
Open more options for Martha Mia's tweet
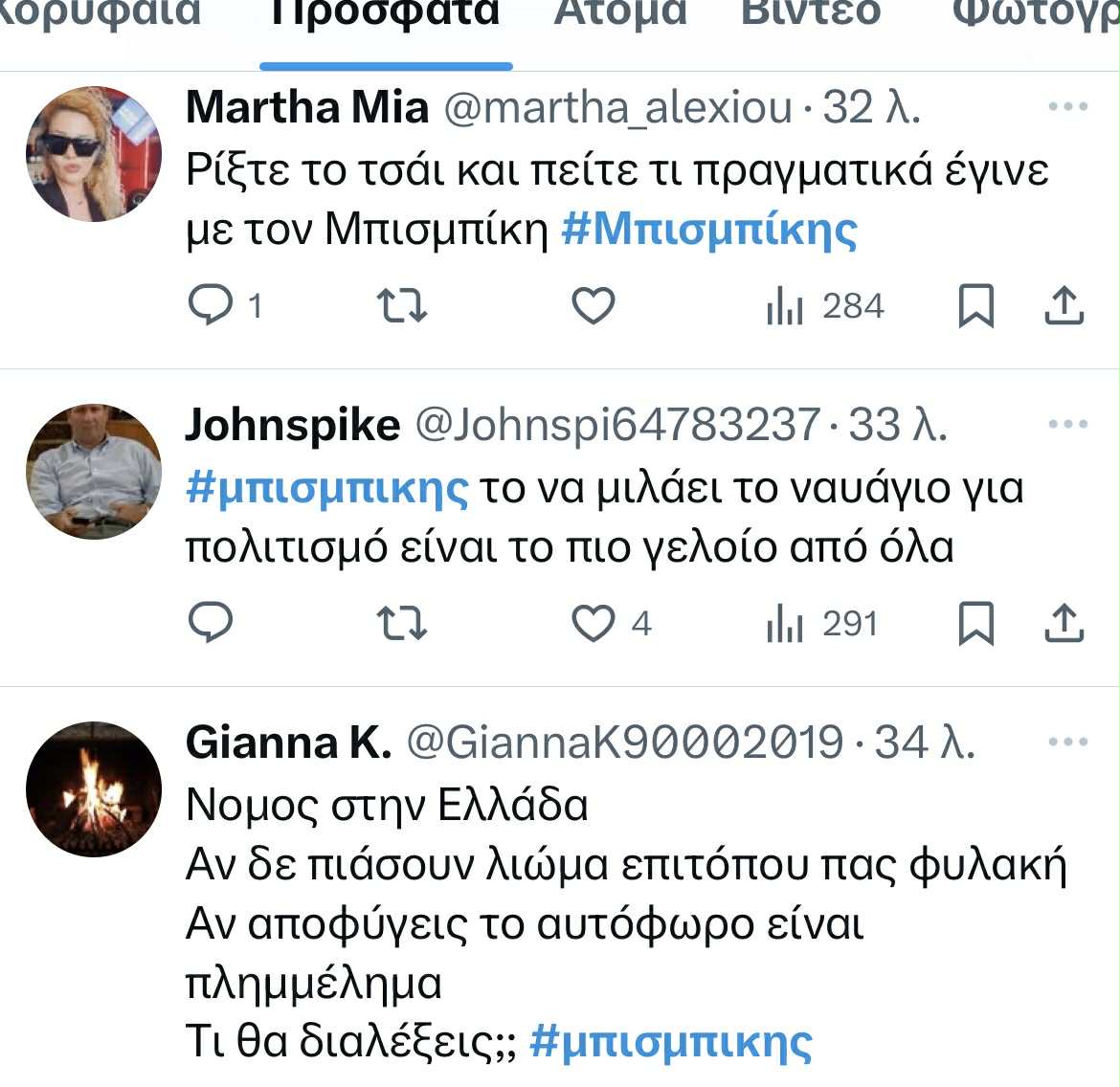(1068, 106)
